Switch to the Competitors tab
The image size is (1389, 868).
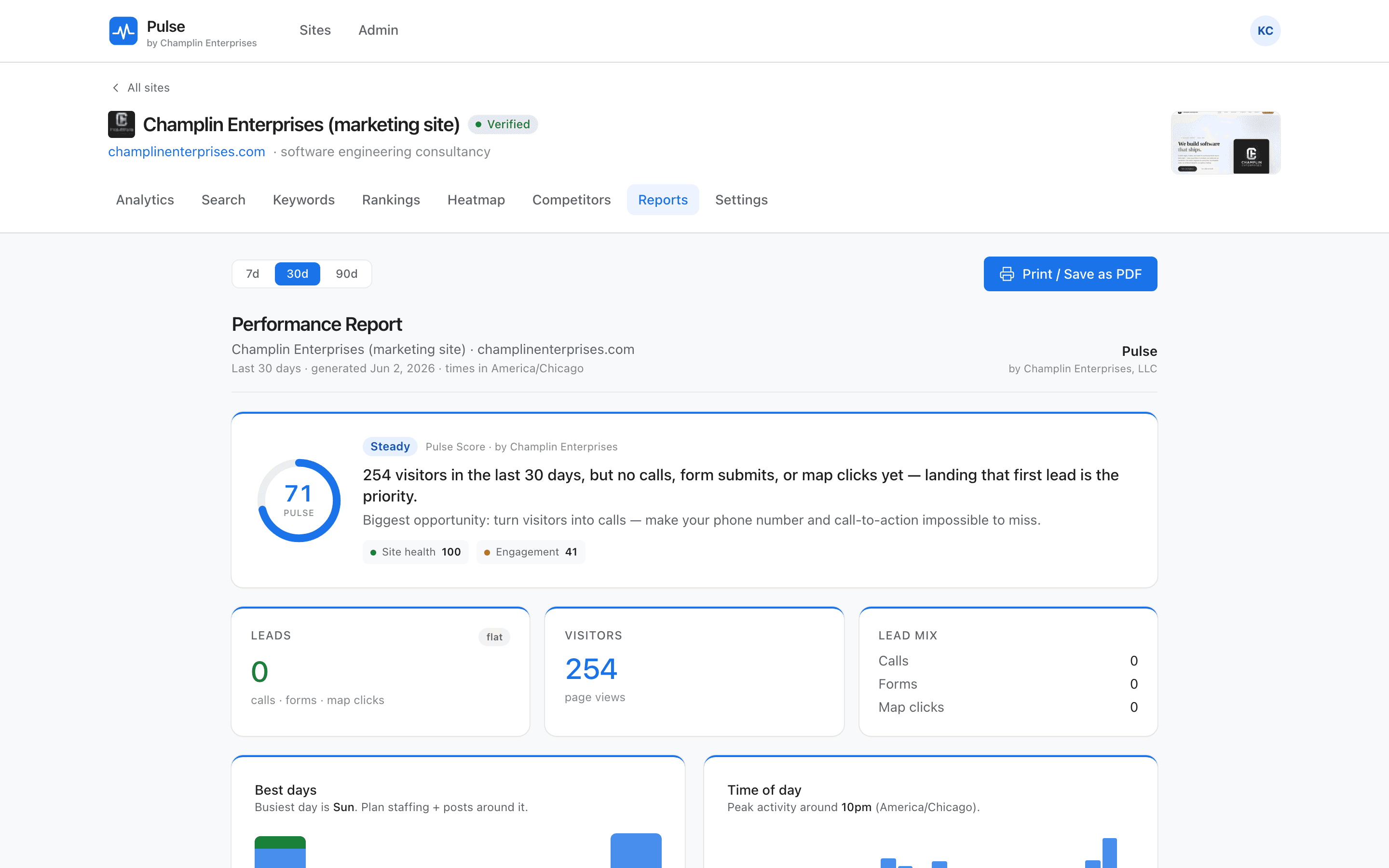(571, 200)
